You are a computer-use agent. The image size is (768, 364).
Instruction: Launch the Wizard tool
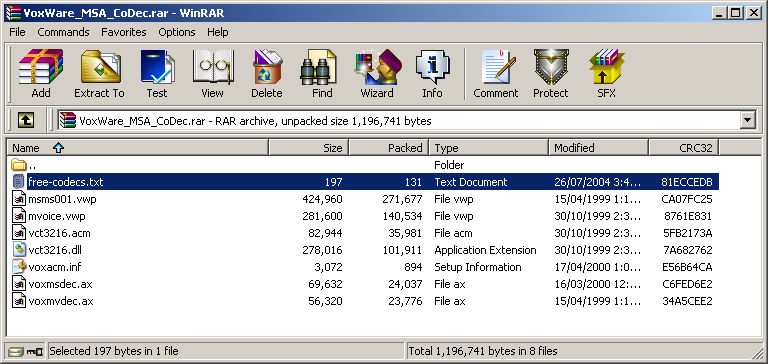click(x=377, y=73)
